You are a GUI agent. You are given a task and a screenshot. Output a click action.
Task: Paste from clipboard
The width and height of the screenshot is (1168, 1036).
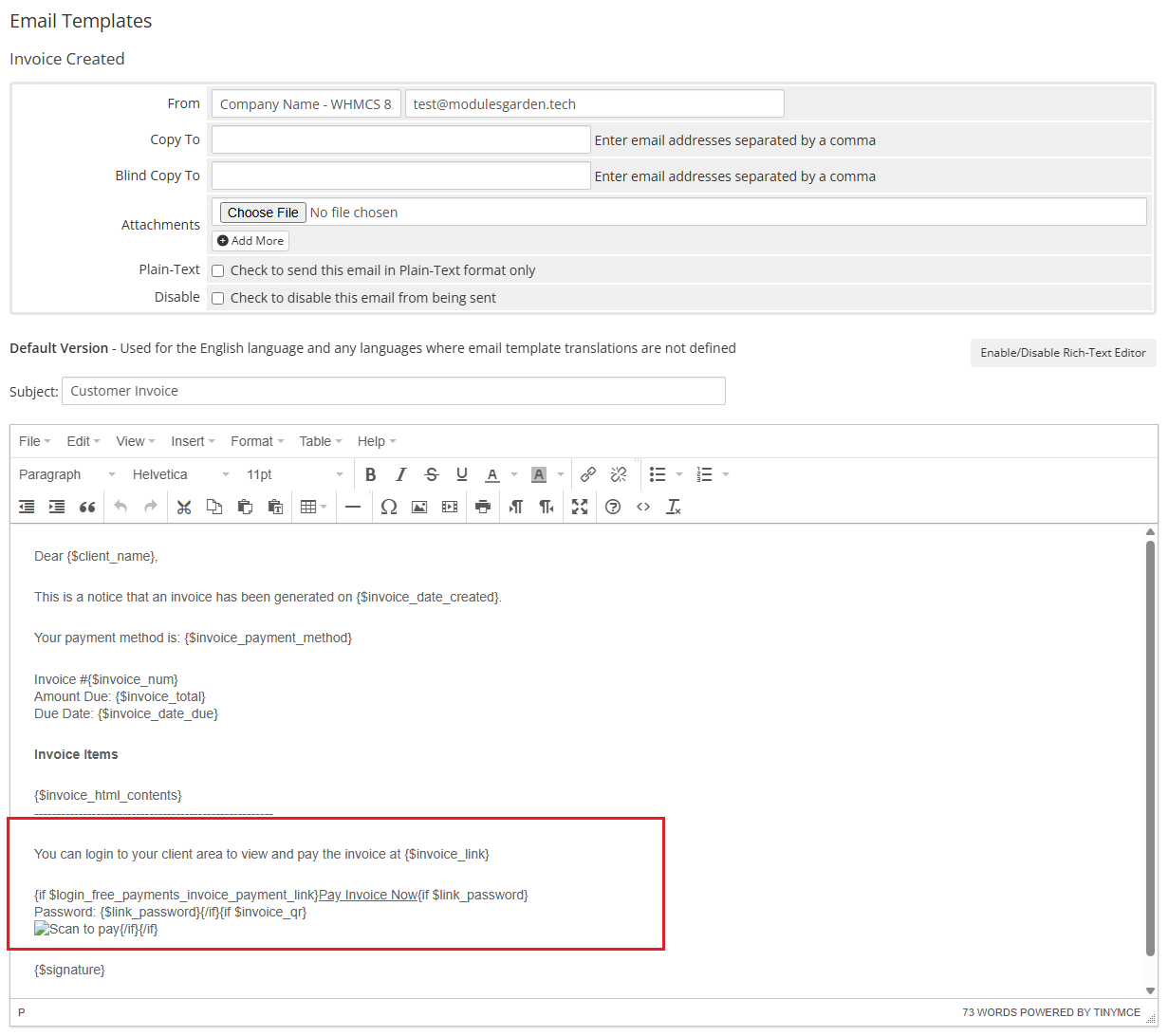coord(245,507)
